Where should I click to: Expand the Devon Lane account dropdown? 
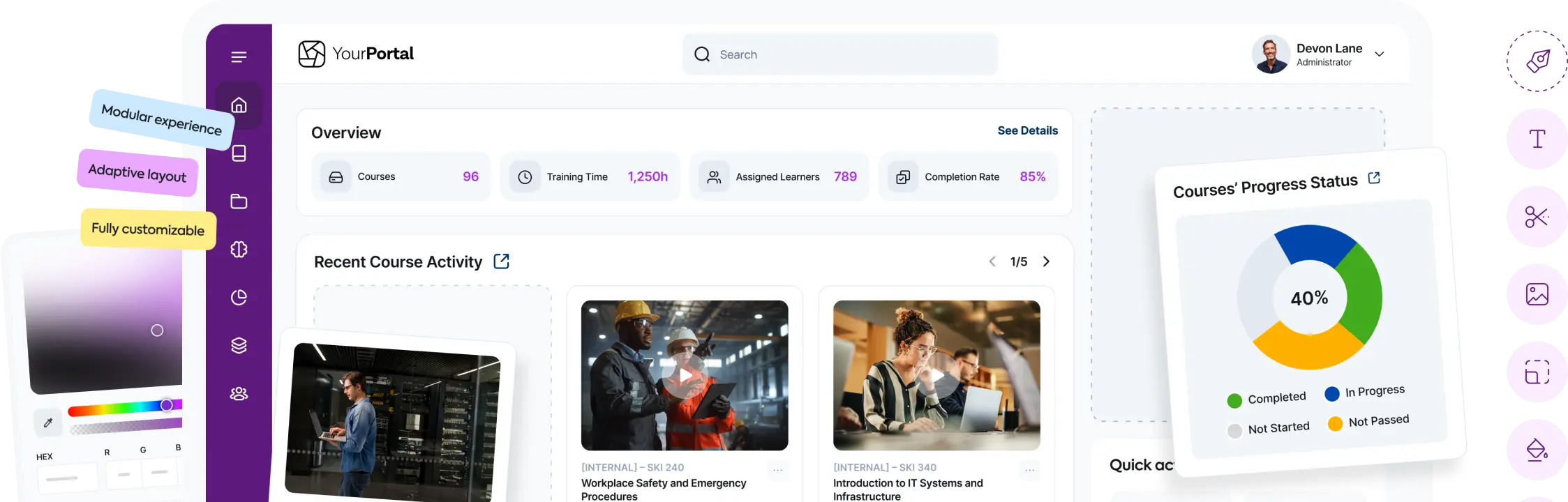click(x=1379, y=54)
